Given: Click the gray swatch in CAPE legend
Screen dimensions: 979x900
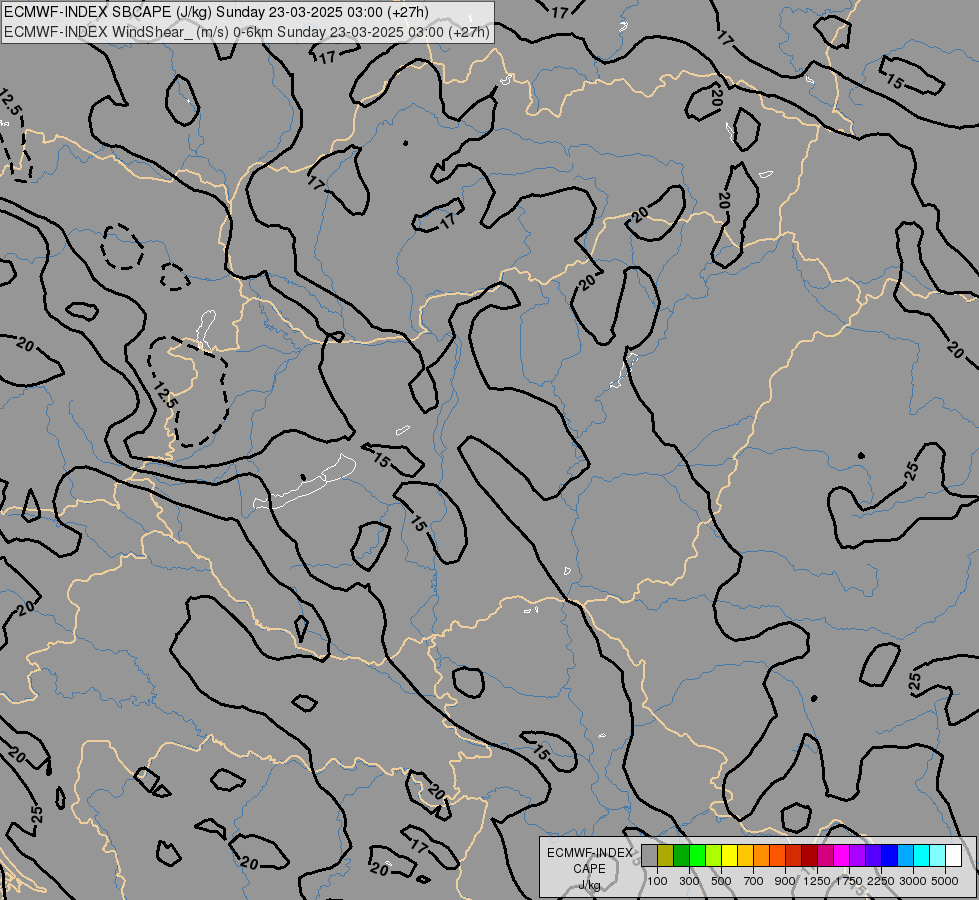Looking at the screenshot, I should 649,855.
